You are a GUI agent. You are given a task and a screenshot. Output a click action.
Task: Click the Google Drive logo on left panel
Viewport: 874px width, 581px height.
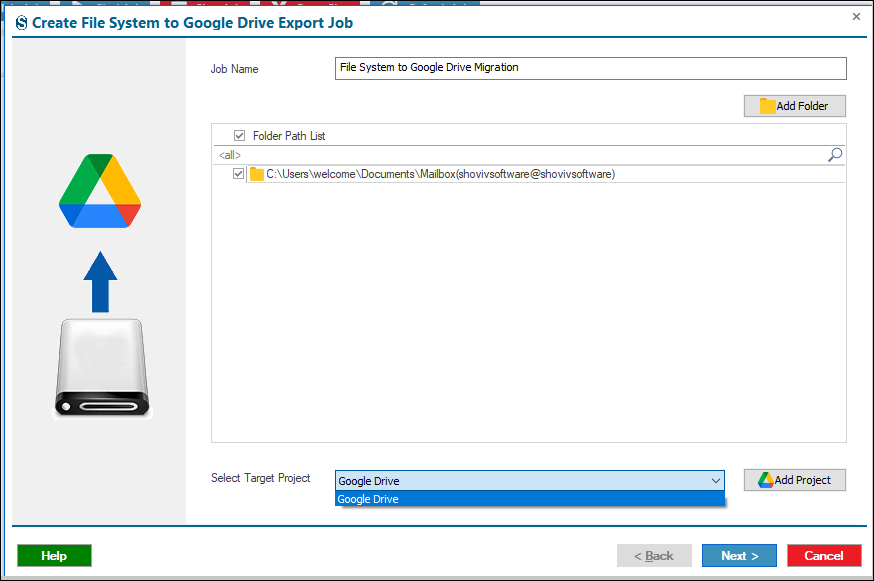[x=100, y=191]
